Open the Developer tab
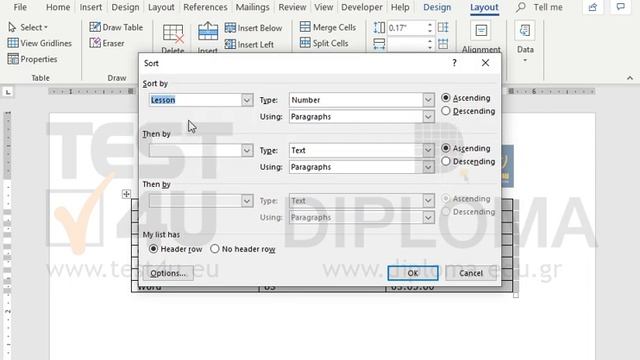The width and height of the screenshot is (640, 360). (362, 7)
